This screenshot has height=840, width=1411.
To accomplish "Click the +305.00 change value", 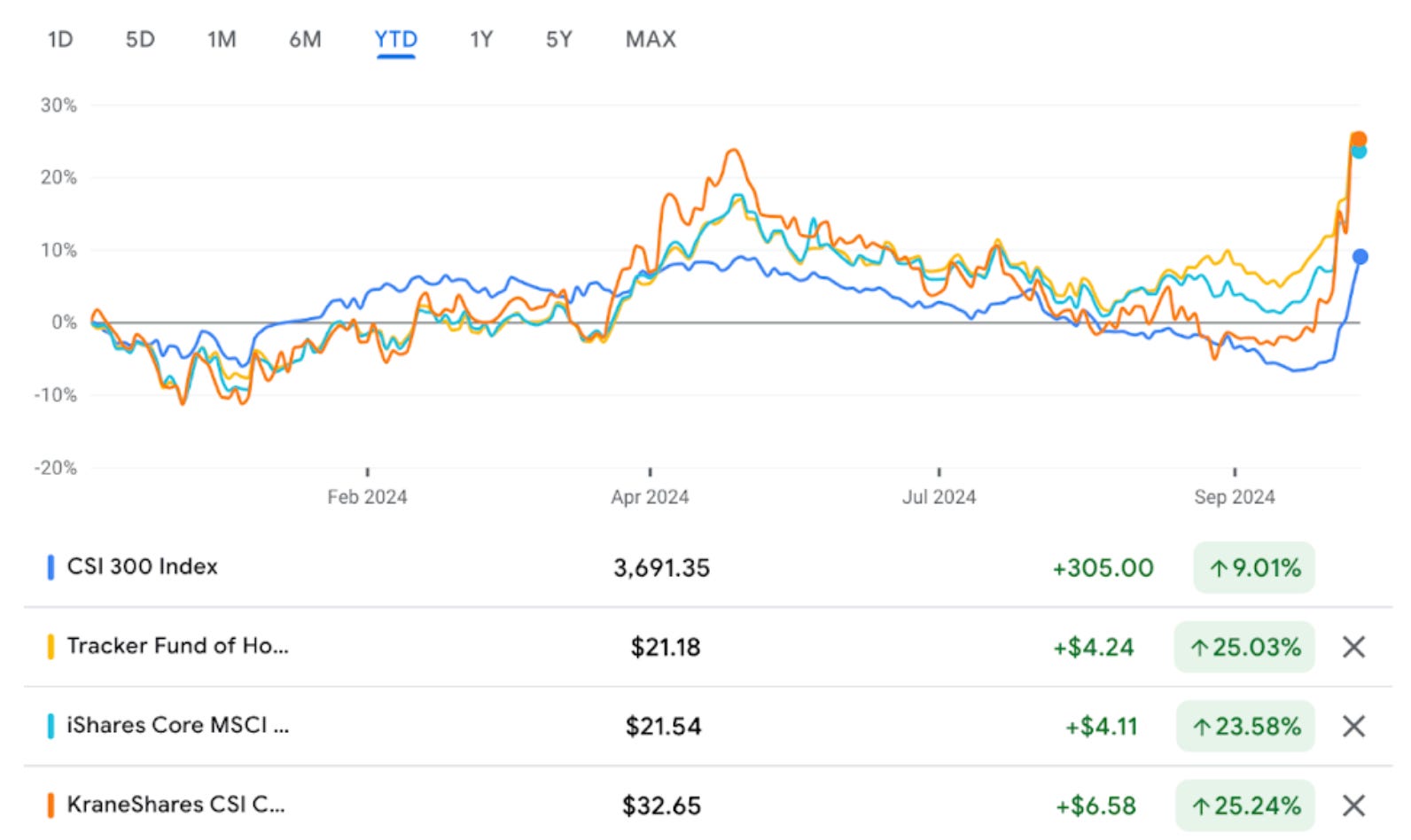I will point(1103,568).
